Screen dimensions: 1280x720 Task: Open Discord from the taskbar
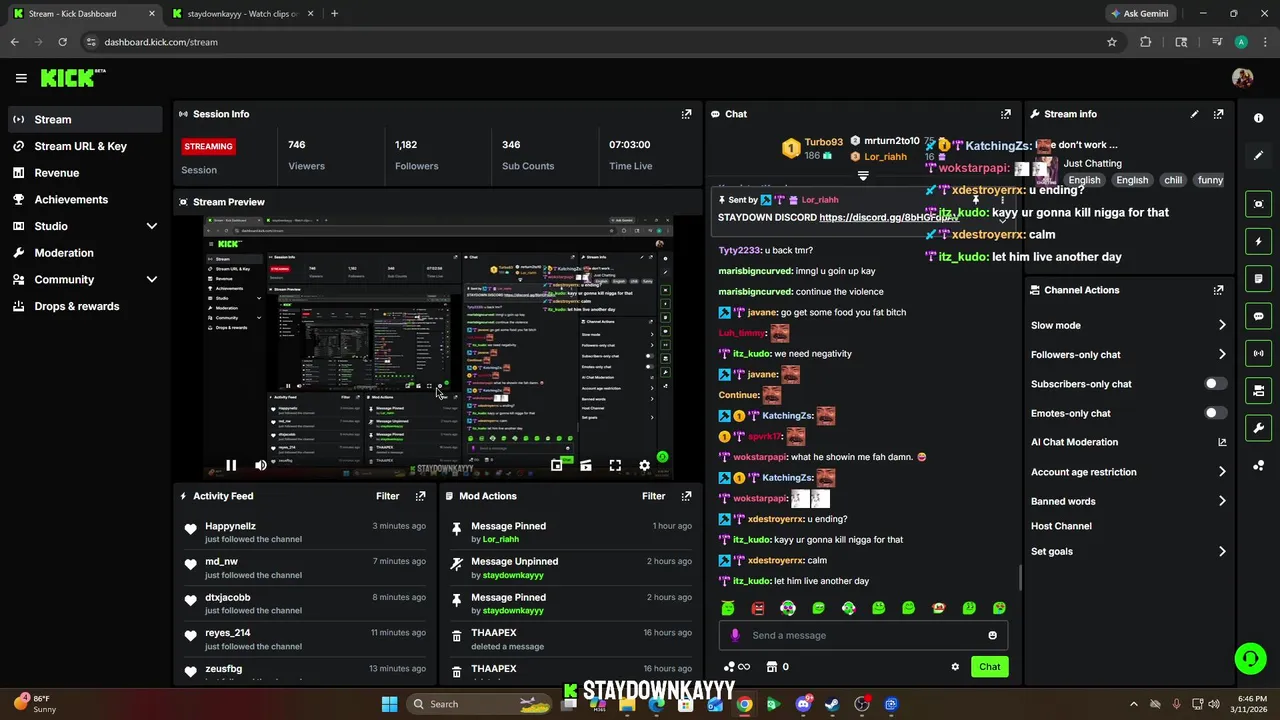[803, 704]
